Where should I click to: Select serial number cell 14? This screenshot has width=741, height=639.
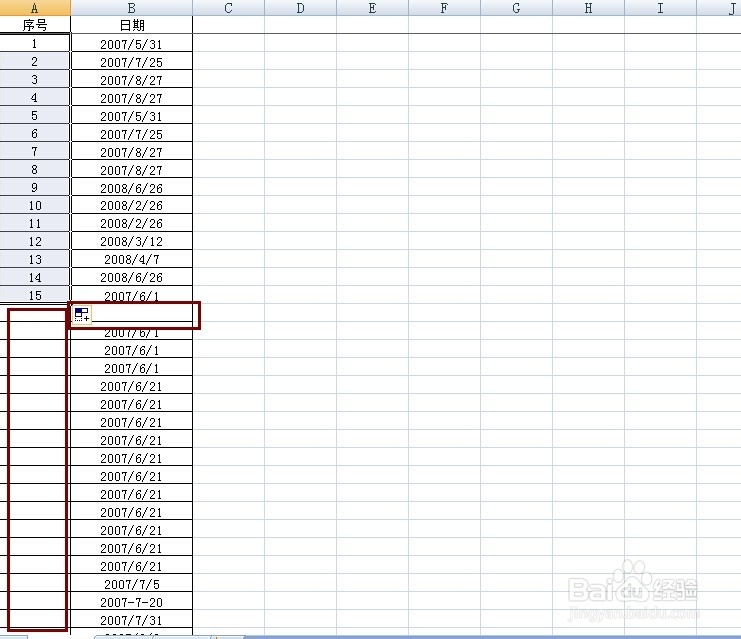[x=35, y=276]
